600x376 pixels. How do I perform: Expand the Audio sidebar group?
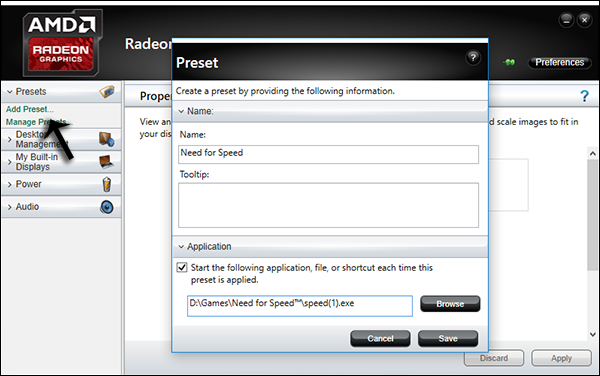pos(10,207)
